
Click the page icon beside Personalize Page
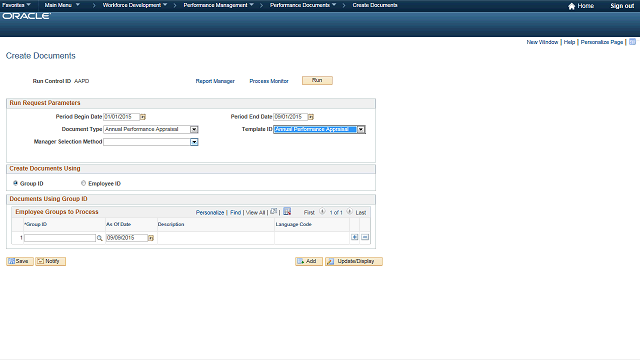coord(632,42)
